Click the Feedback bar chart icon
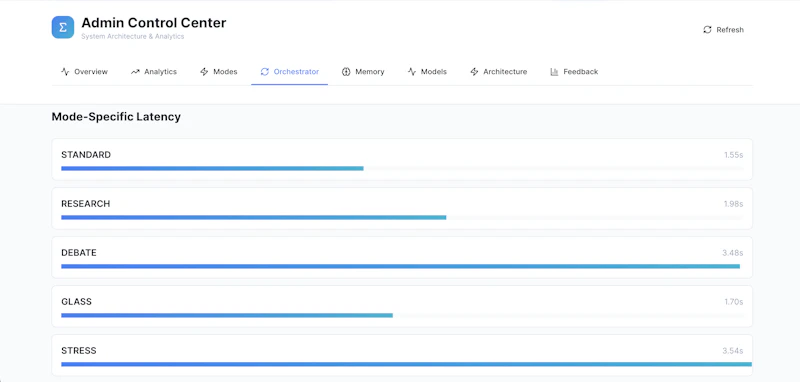800x382 pixels. (554, 71)
